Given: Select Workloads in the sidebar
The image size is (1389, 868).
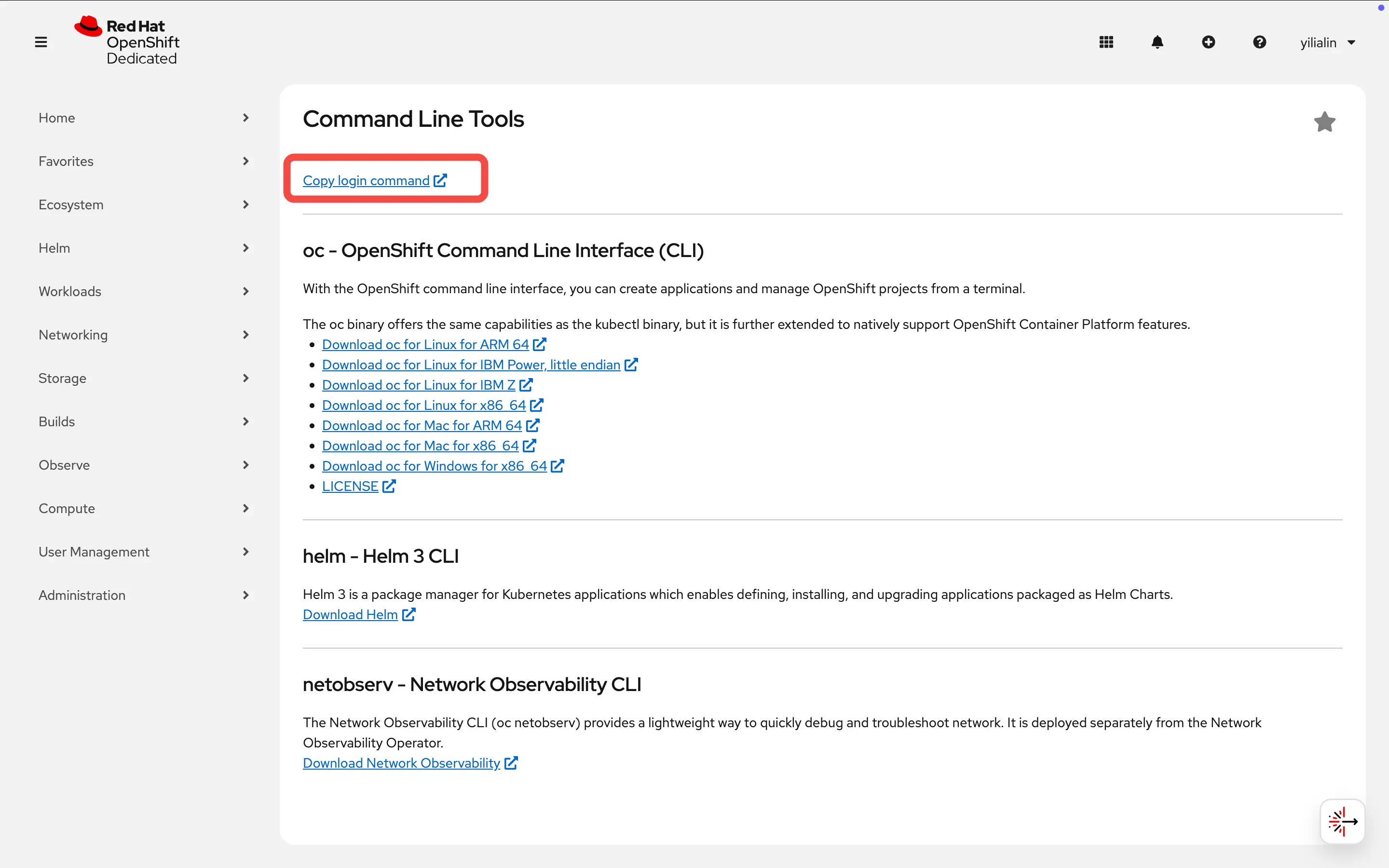Looking at the screenshot, I should (x=70, y=291).
